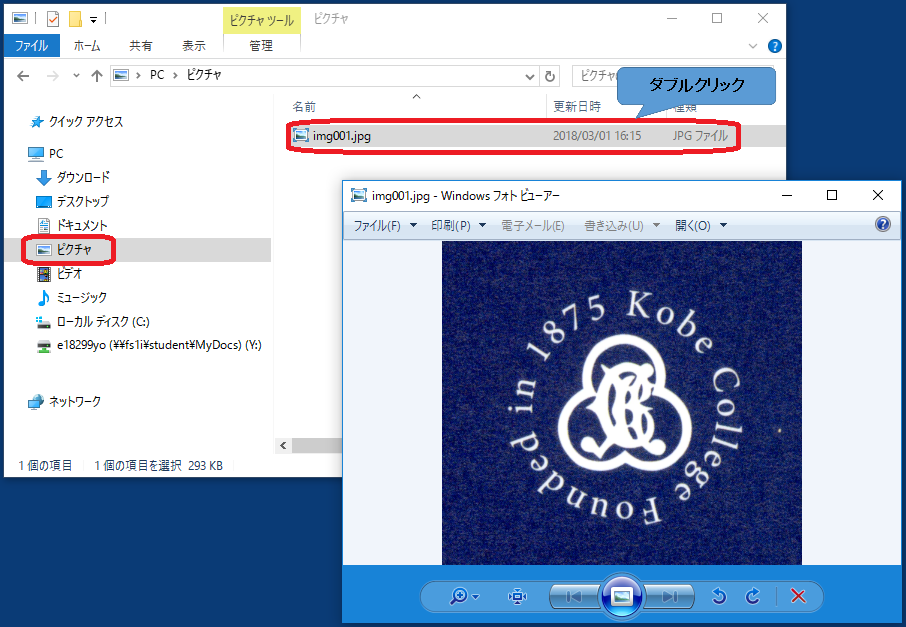Click Explorer up-level arrow
The image size is (906, 627).
click(96, 76)
